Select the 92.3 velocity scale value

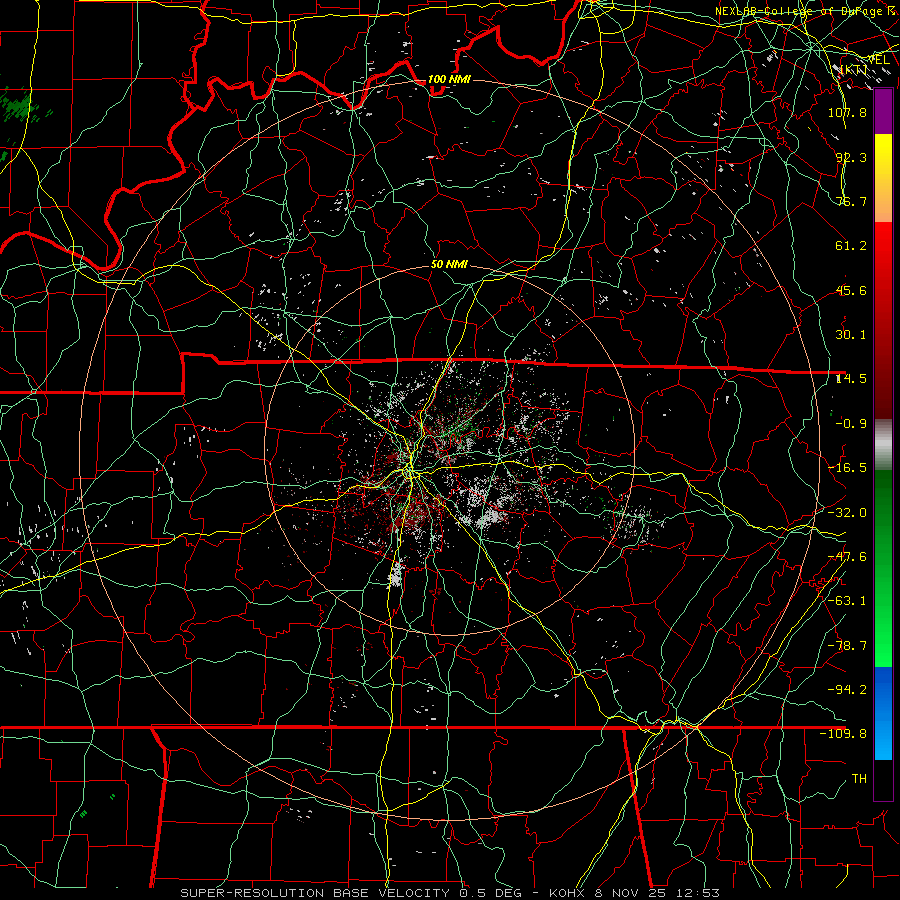click(x=851, y=157)
